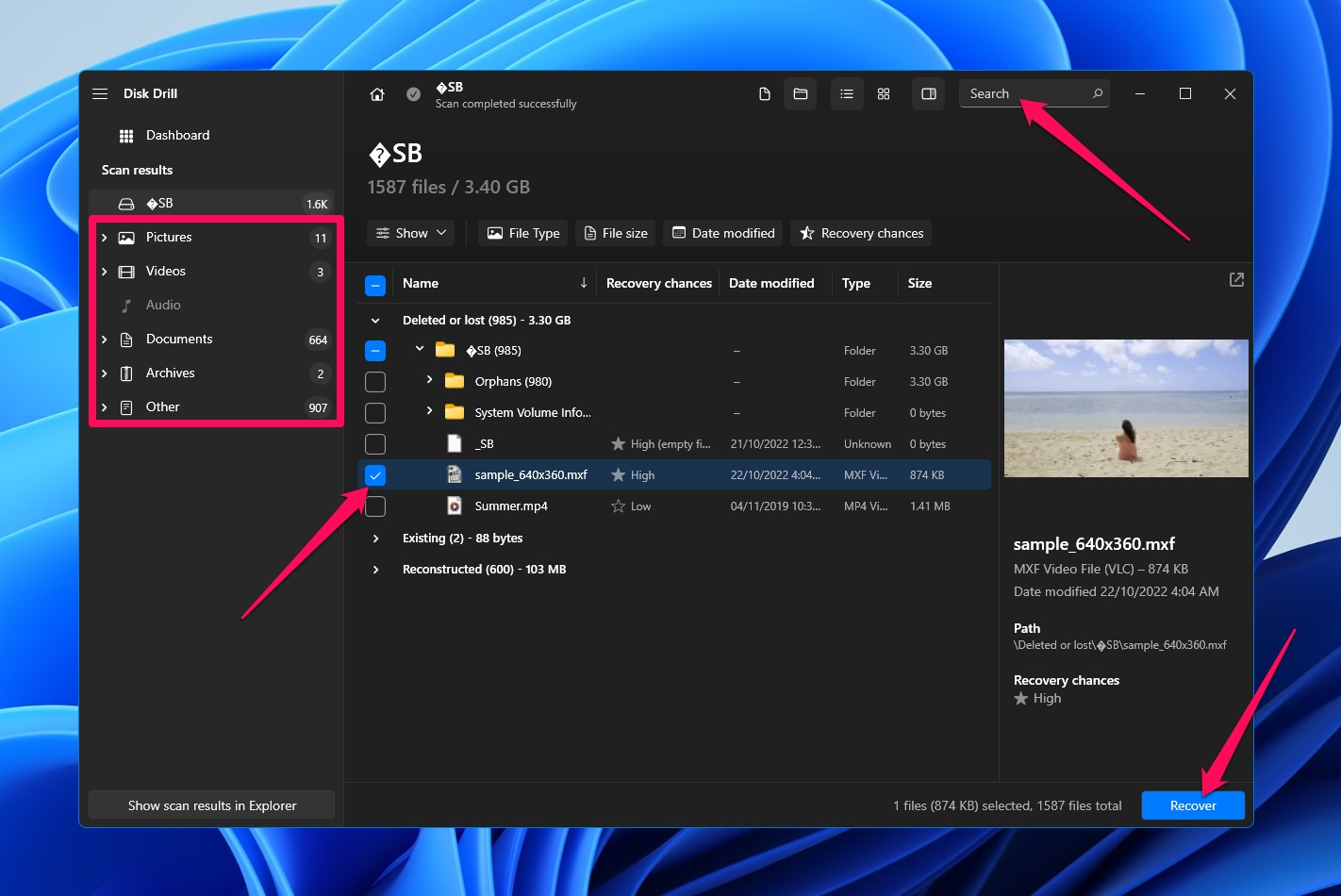The height and width of the screenshot is (896, 1341).
Task: Expand the Orphans (980) folder
Action: pyautogui.click(x=429, y=380)
